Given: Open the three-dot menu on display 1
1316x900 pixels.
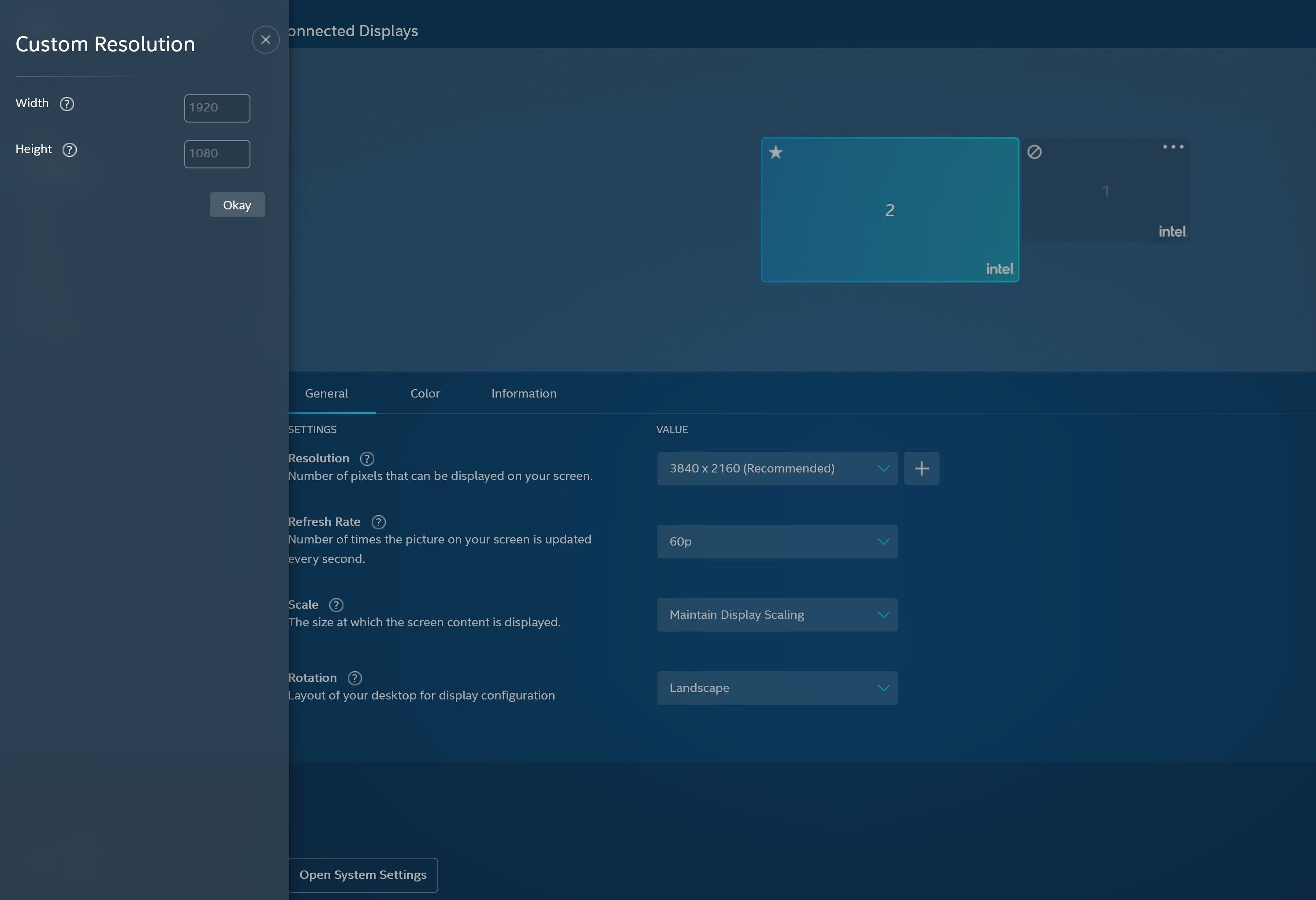Looking at the screenshot, I should tap(1173, 147).
